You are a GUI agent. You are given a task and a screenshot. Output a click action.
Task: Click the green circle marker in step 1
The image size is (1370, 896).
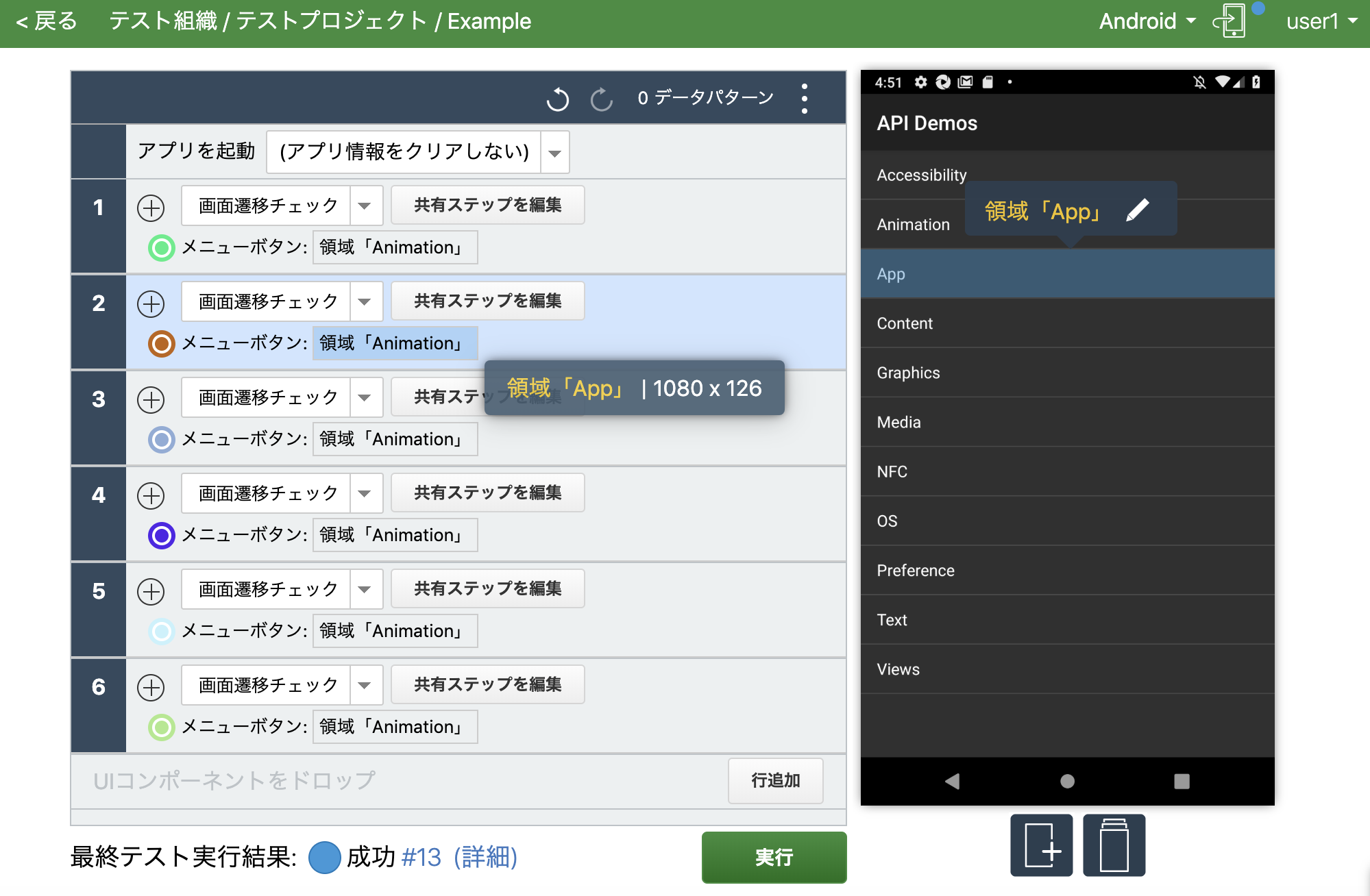[x=162, y=247]
